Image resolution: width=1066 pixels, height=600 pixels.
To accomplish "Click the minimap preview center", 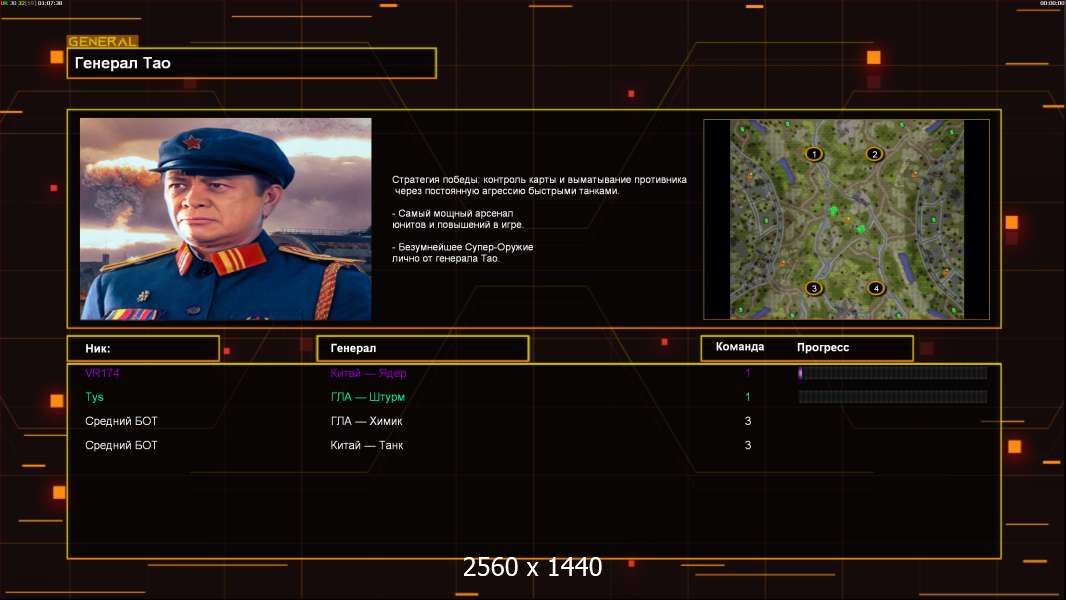I will pyautogui.click(x=846, y=219).
